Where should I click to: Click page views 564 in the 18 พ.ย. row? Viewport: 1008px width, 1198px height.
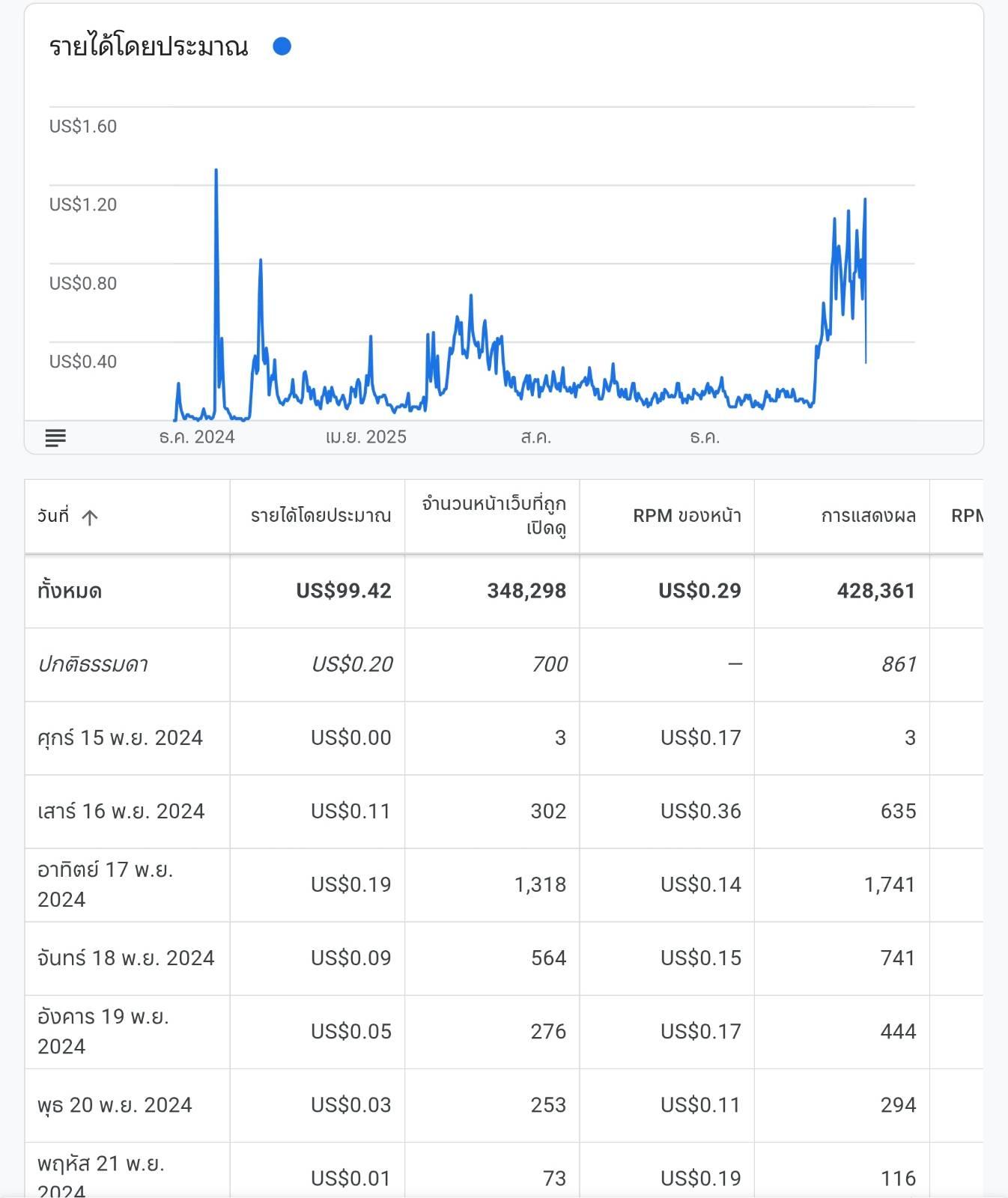coord(548,958)
